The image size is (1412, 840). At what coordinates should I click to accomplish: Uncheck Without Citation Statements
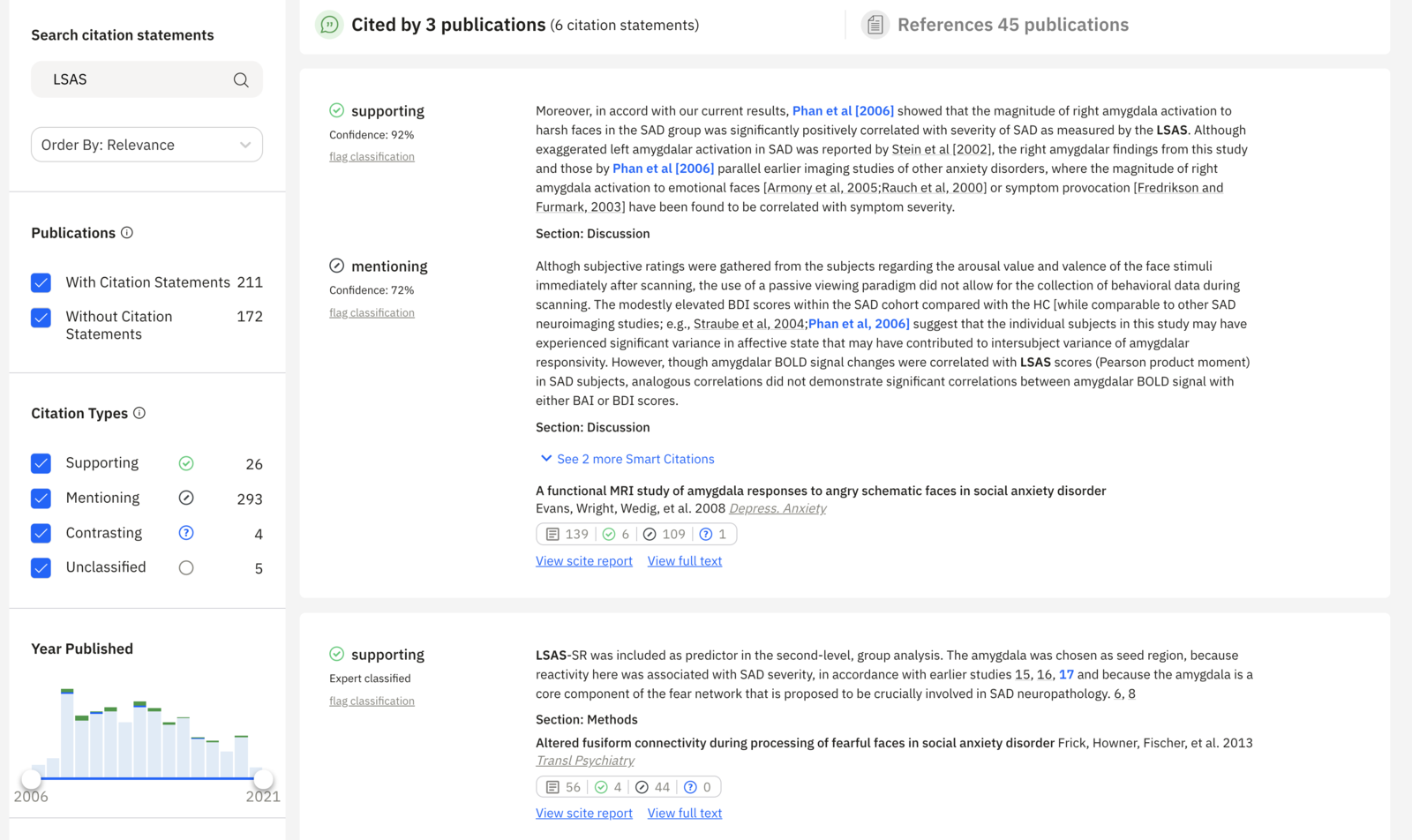[x=41, y=318]
